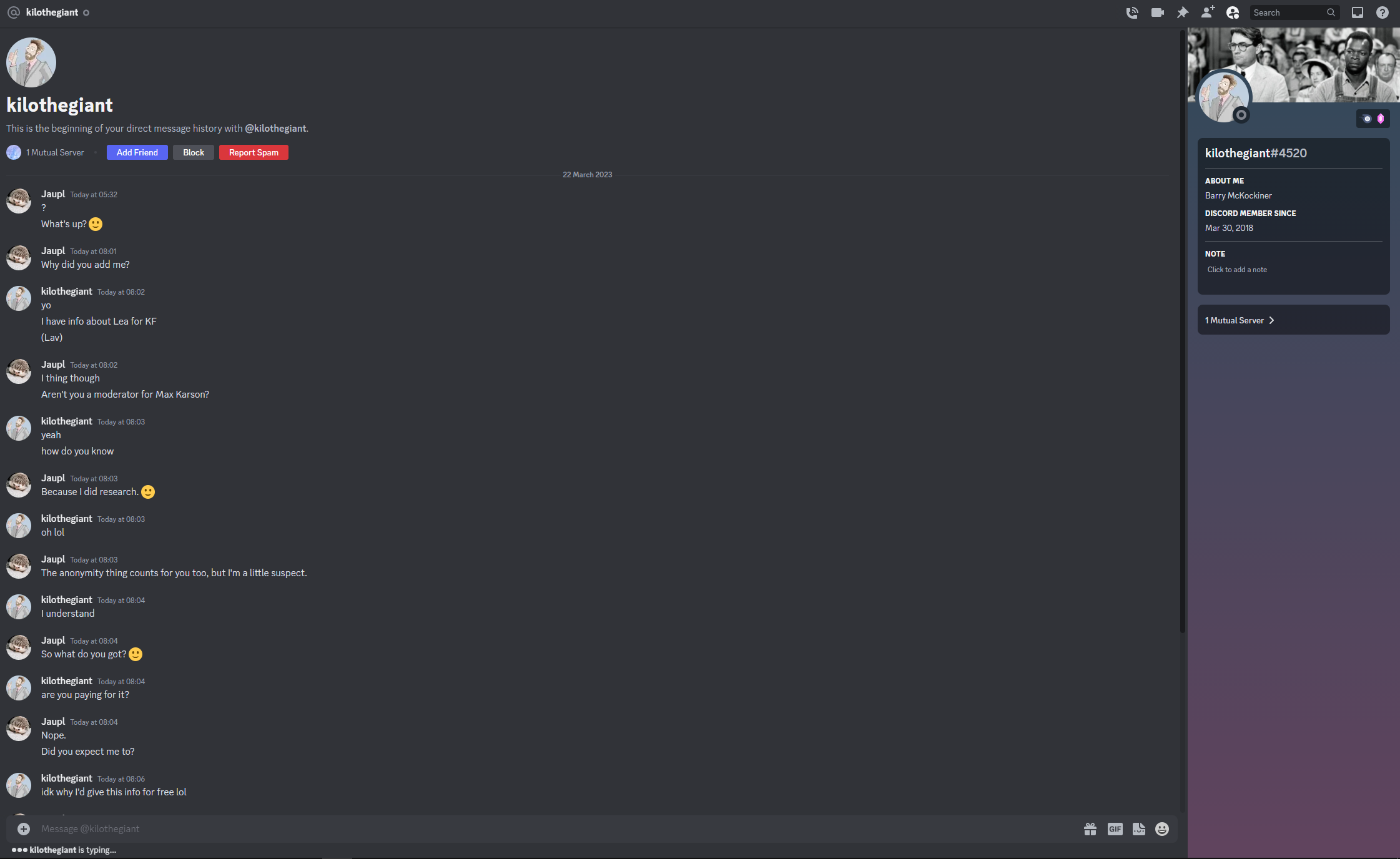
Task: Start a video call
Action: pyautogui.click(x=1157, y=12)
